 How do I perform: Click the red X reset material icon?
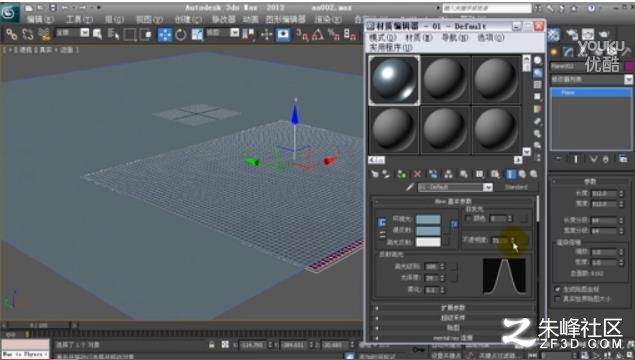417,174
